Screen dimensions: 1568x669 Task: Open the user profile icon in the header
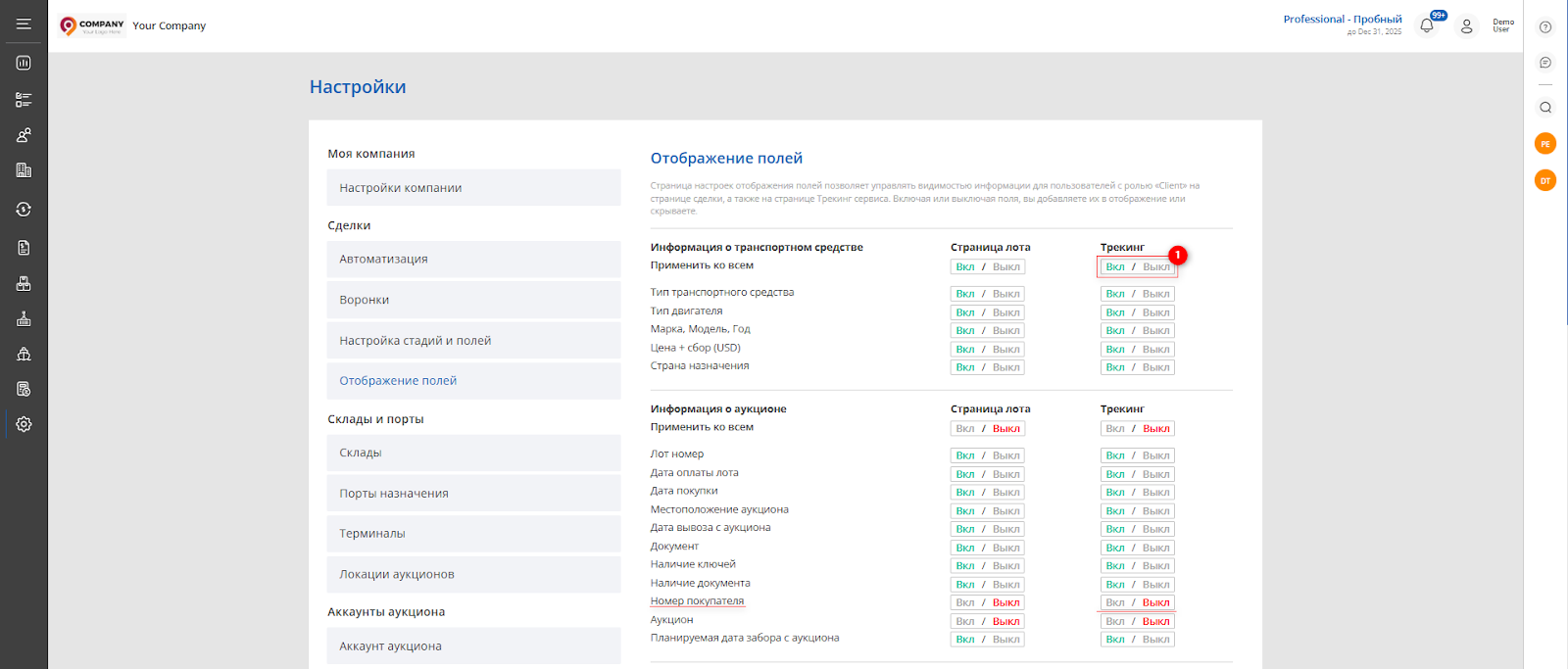pyautogui.click(x=1467, y=26)
